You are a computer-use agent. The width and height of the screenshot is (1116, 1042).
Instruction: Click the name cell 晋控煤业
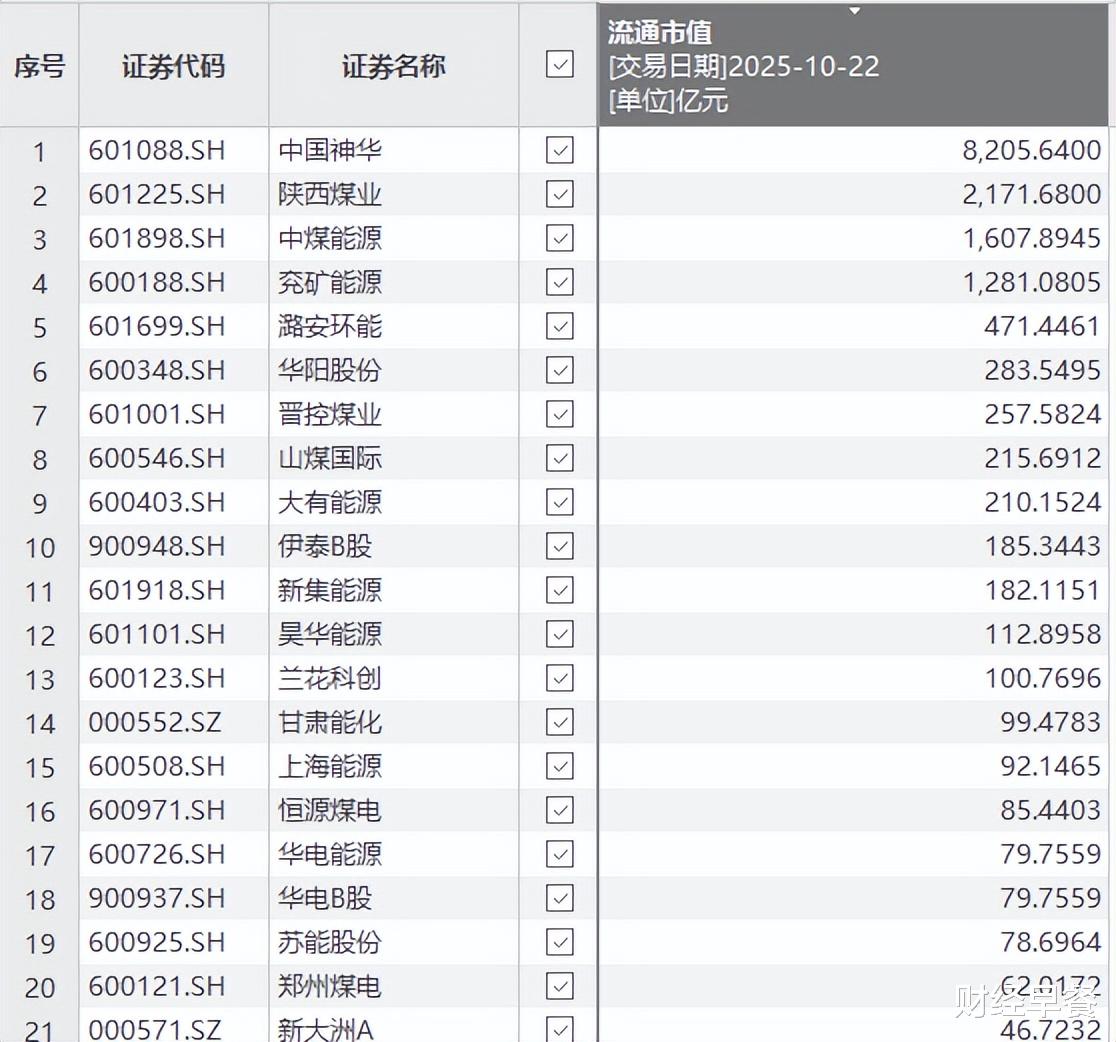click(330, 414)
